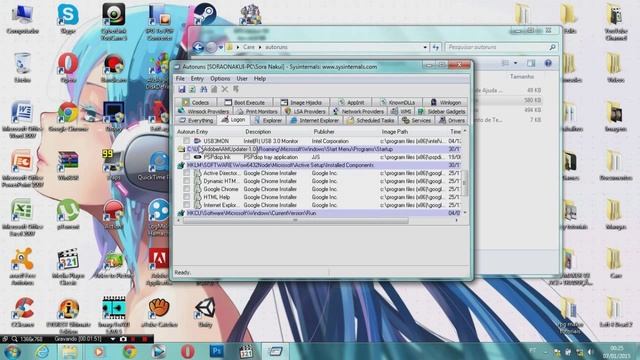Open the Recycle Bin desktop icon

22,68
